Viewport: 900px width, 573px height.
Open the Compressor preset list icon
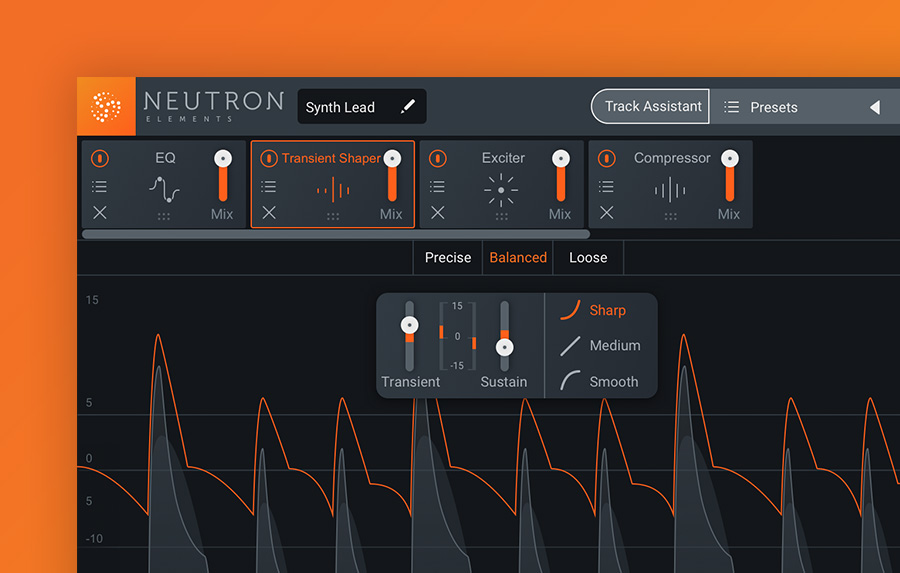[x=607, y=186]
